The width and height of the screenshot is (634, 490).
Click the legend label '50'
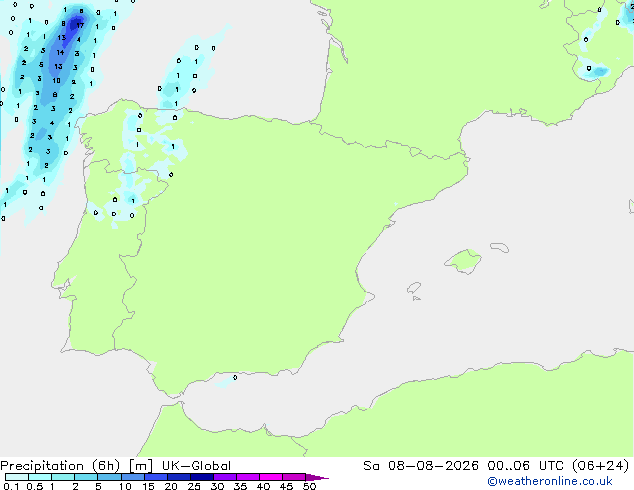pyautogui.click(x=309, y=486)
